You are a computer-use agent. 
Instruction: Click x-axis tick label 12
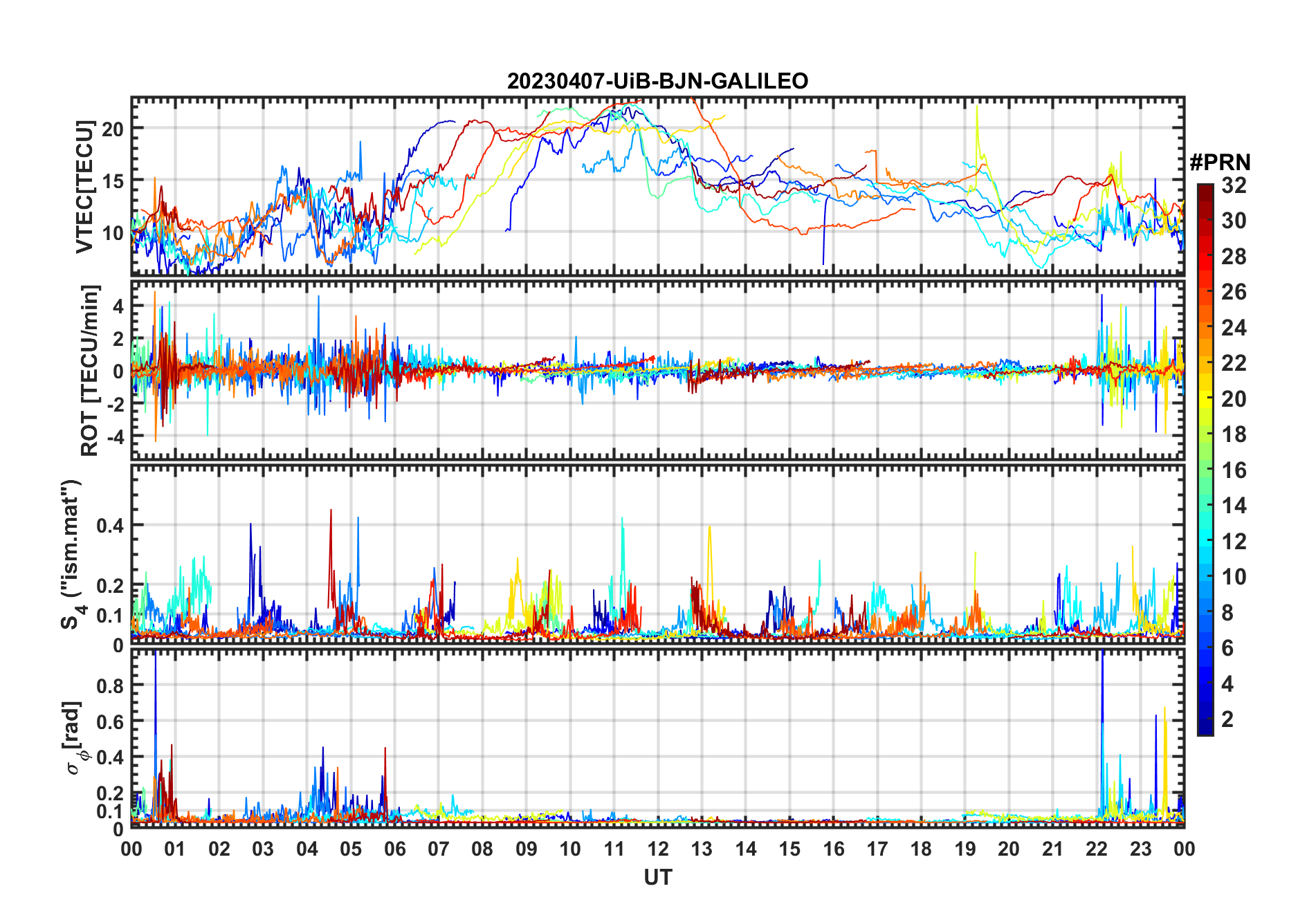tap(658, 849)
